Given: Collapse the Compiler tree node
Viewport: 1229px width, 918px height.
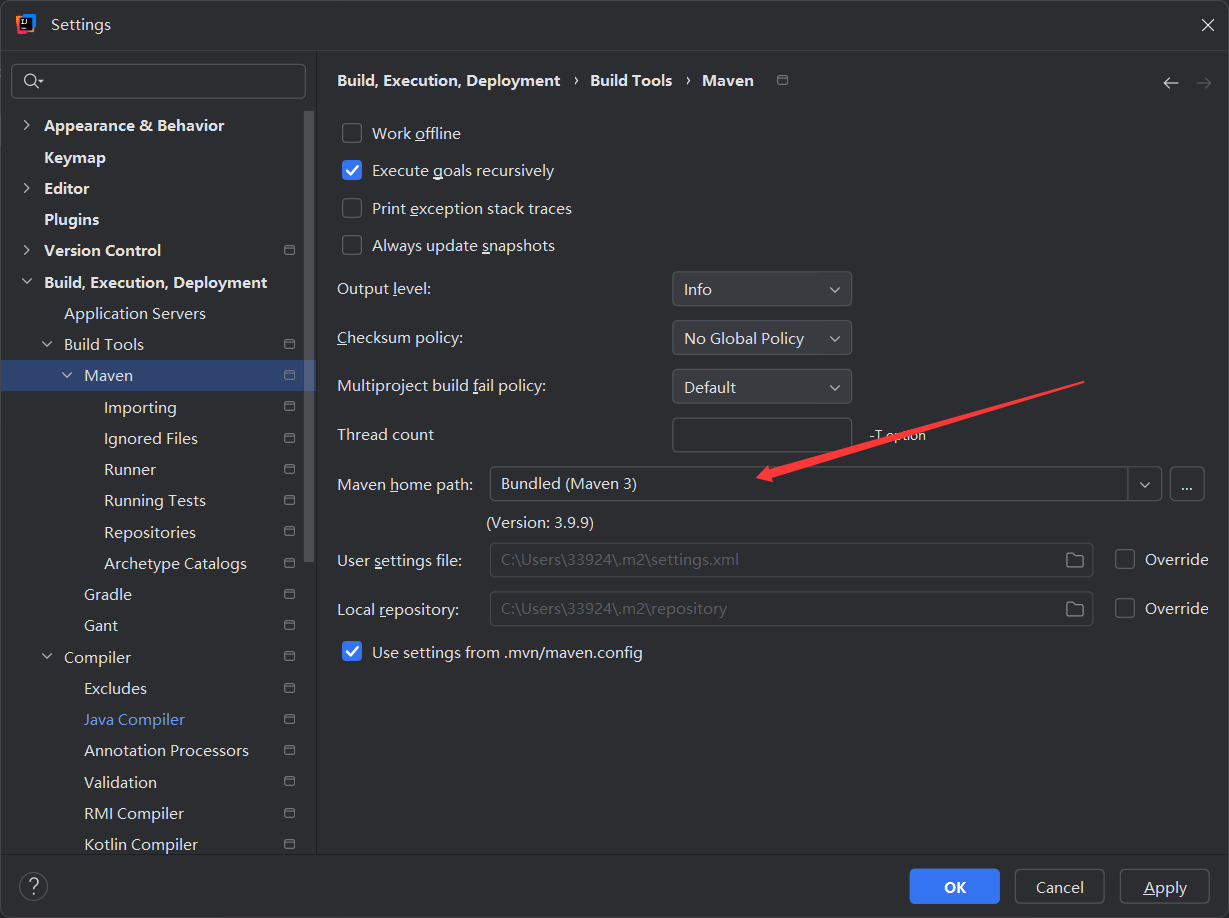Looking at the screenshot, I should click(x=47, y=657).
